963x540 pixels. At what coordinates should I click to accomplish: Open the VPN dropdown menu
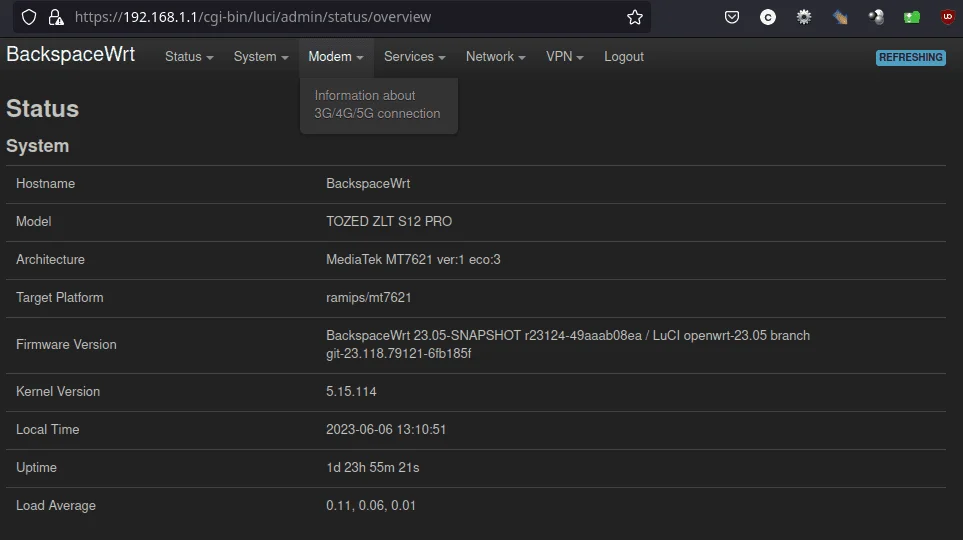pyautogui.click(x=564, y=57)
